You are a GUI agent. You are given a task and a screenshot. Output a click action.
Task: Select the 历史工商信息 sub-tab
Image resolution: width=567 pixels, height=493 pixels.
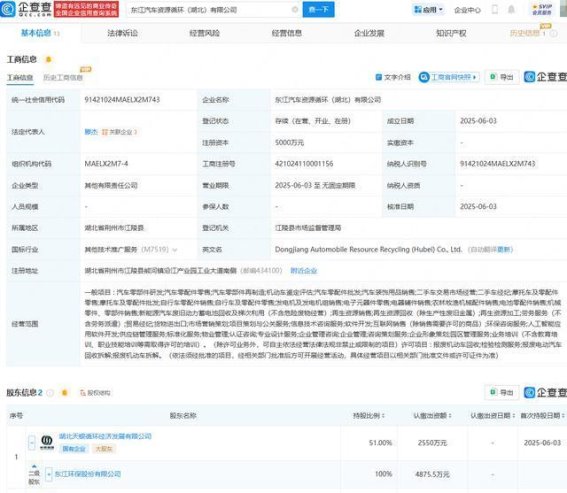coord(63,77)
